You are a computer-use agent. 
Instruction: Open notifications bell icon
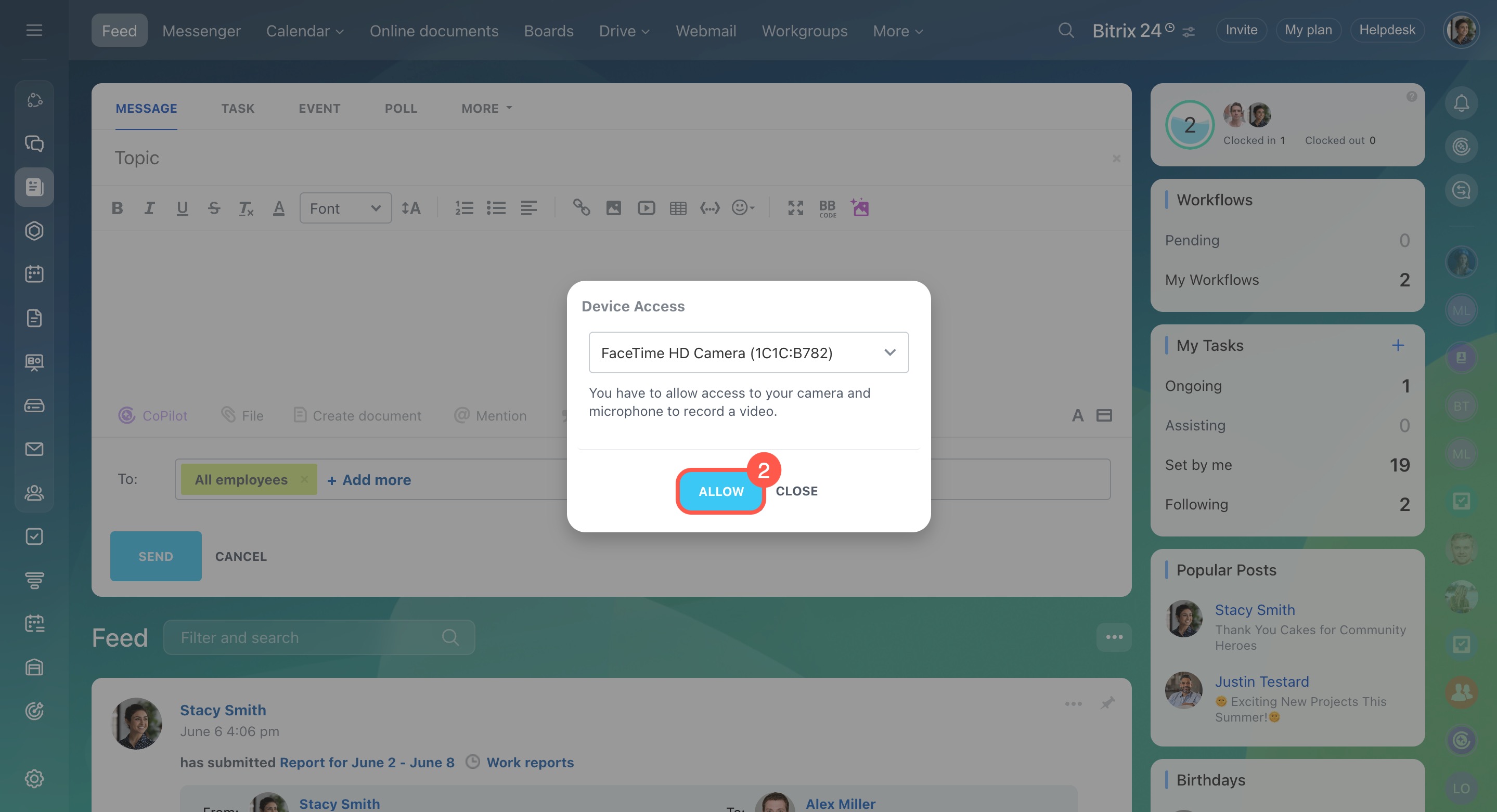(1461, 103)
